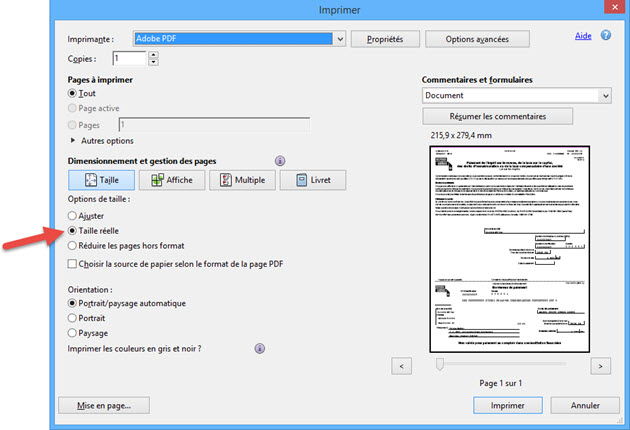630x430 pixels.
Task: Select Tout pages radio button
Action: tap(72, 93)
